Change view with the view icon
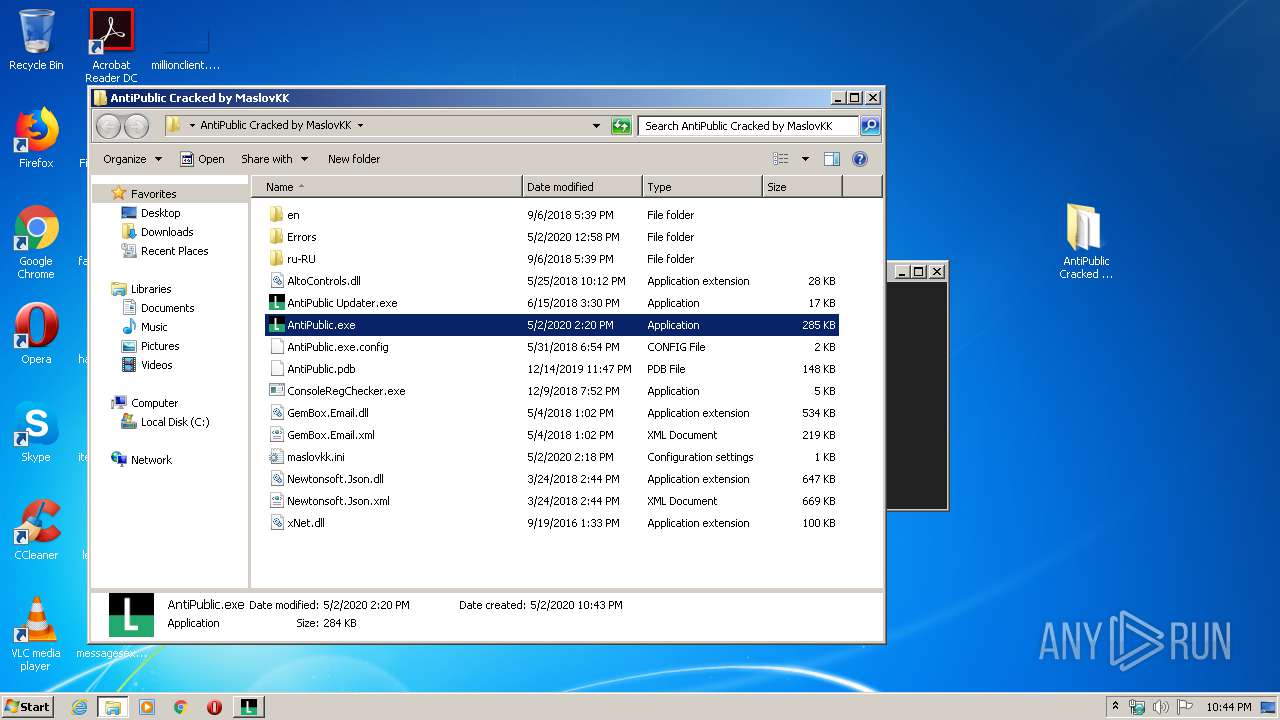 tap(781, 159)
